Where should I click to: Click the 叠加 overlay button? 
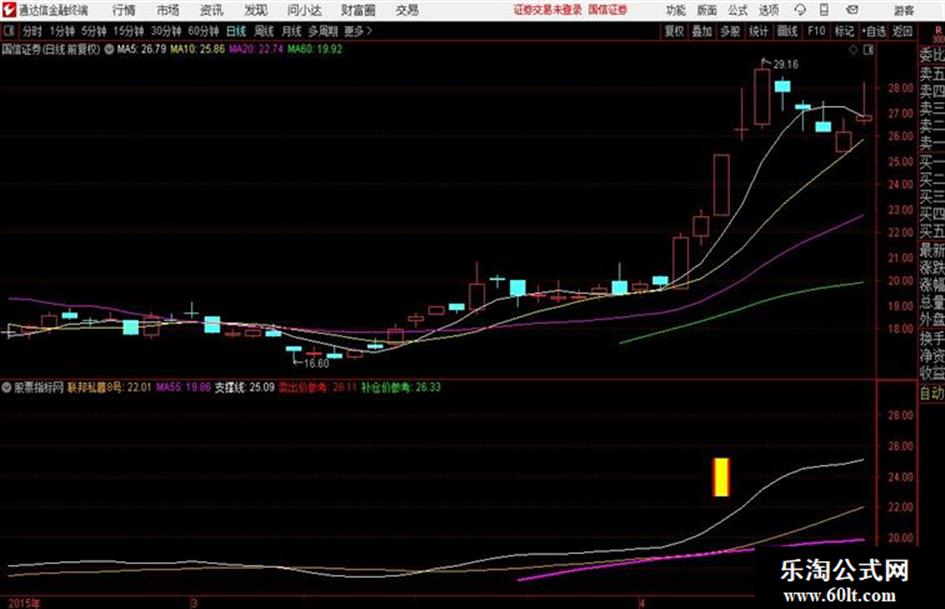[x=702, y=31]
